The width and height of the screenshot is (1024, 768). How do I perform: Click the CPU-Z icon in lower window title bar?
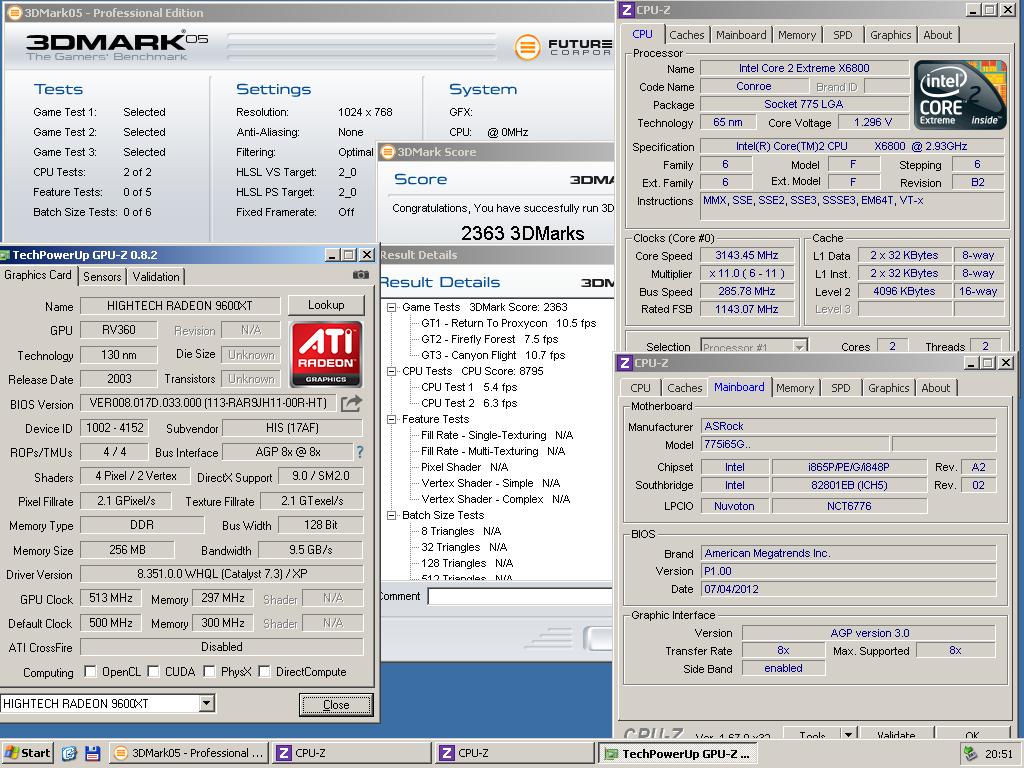pos(625,363)
